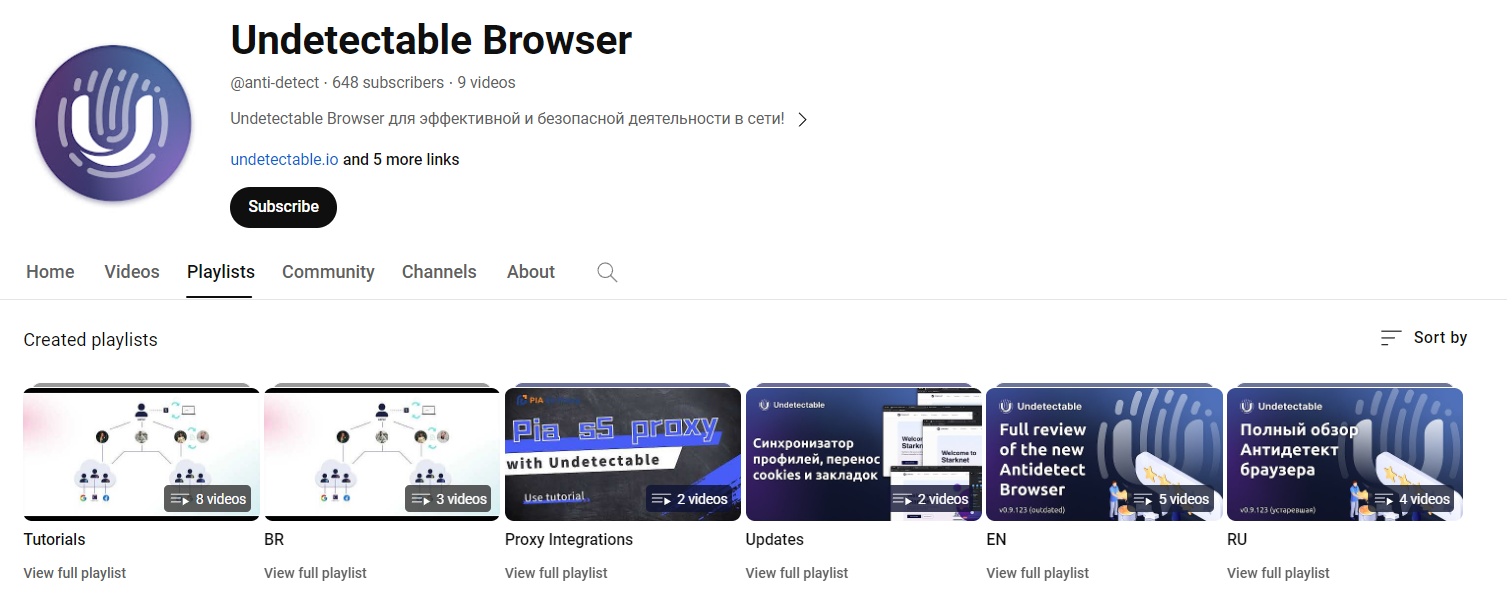Expand the and 5 more links section
The height and width of the screenshot is (611, 1507).
(401, 159)
